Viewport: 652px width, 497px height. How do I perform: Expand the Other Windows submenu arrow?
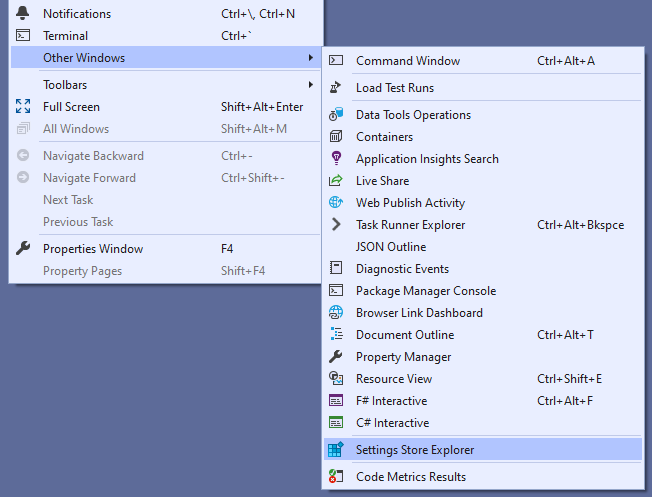[311, 57]
